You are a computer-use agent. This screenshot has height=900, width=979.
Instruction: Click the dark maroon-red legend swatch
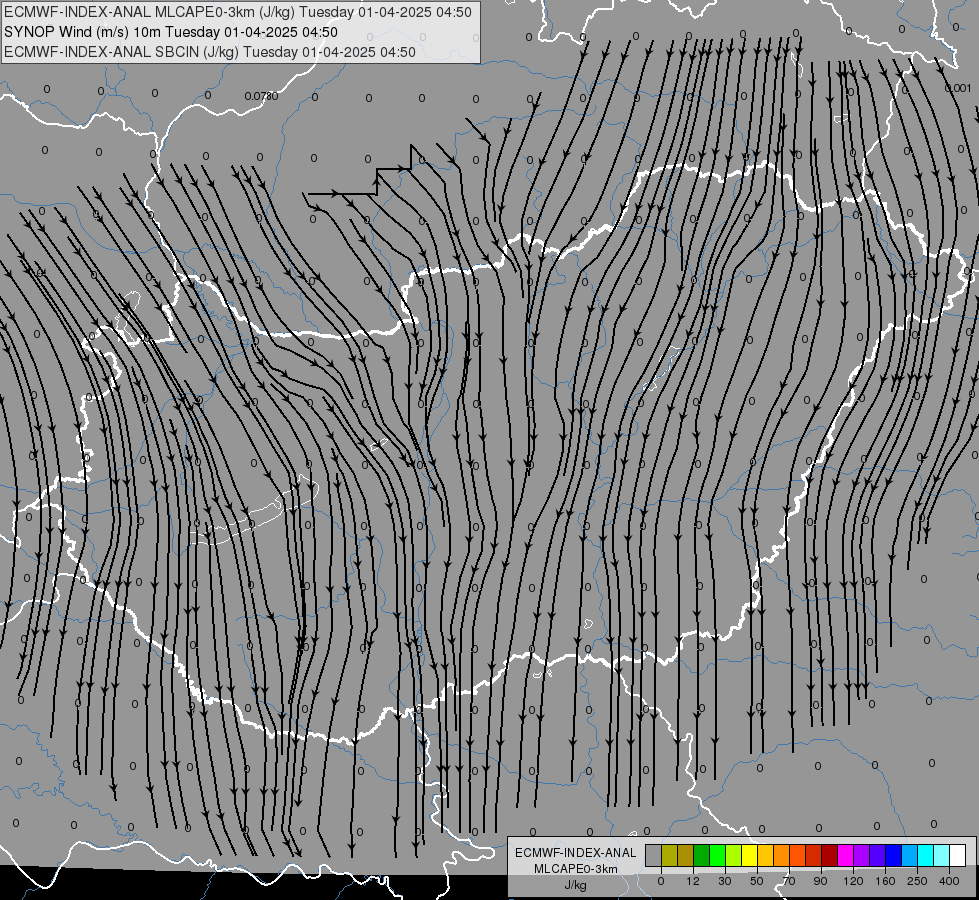[x=830, y=855]
